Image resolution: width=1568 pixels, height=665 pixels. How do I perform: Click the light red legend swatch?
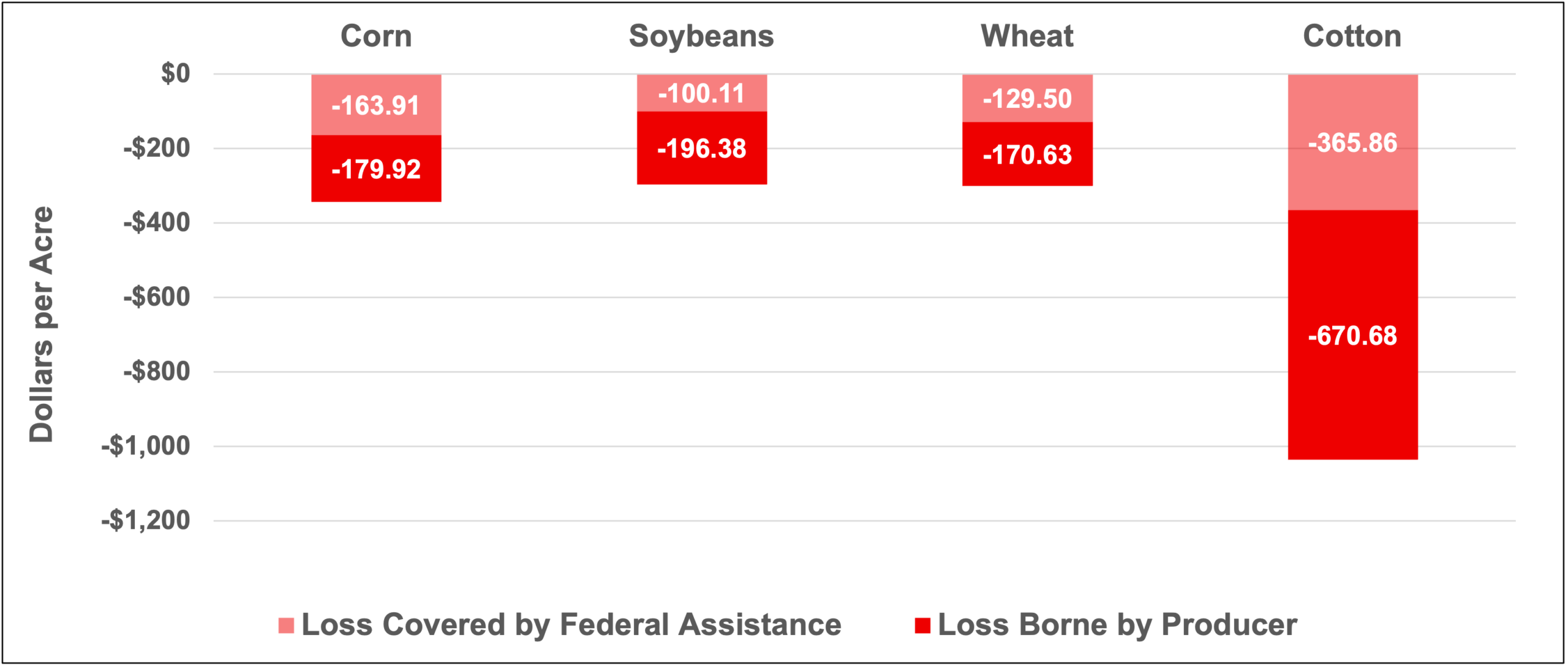pos(286,626)
